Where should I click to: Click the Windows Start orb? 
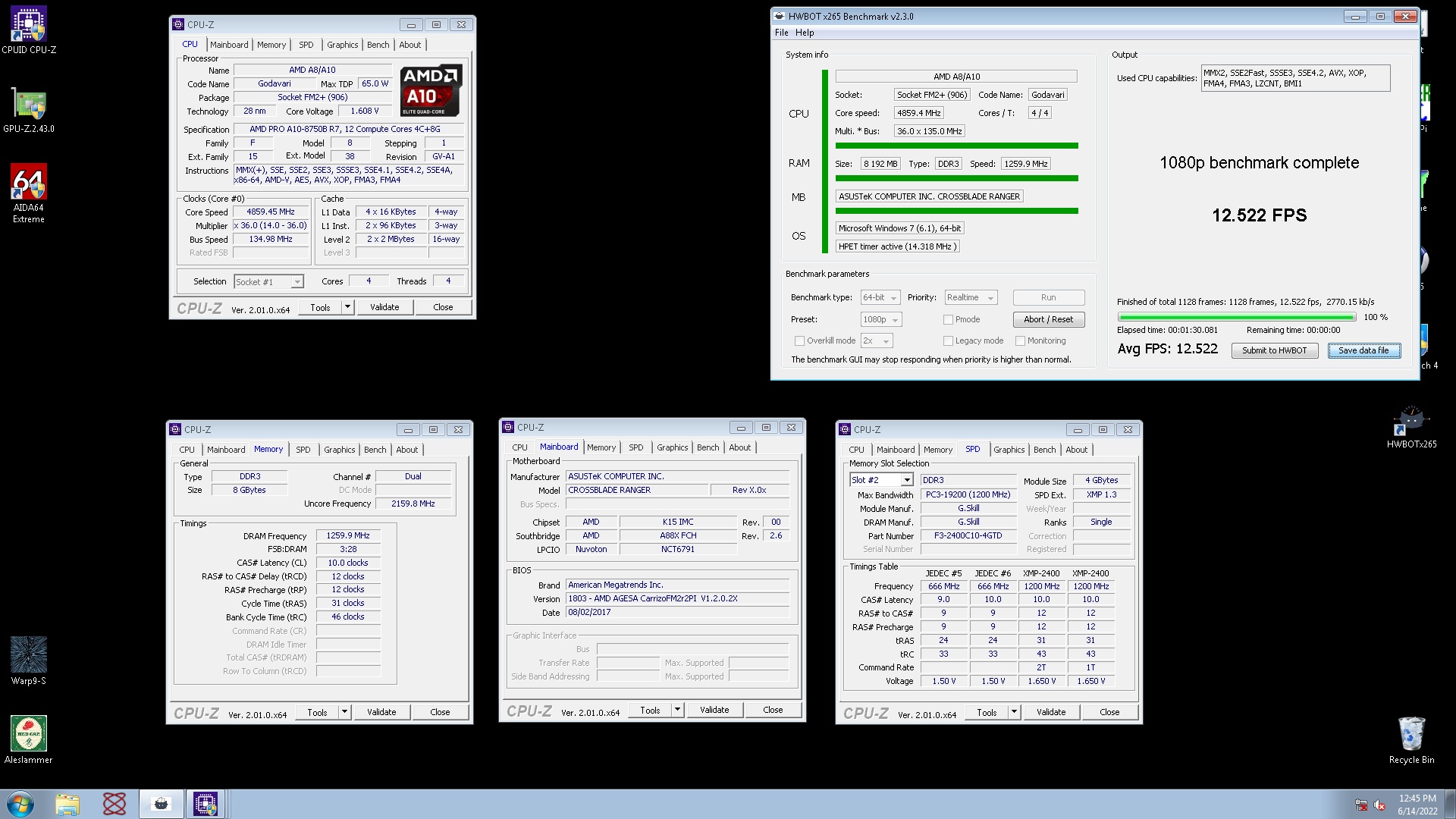(20, 804)
